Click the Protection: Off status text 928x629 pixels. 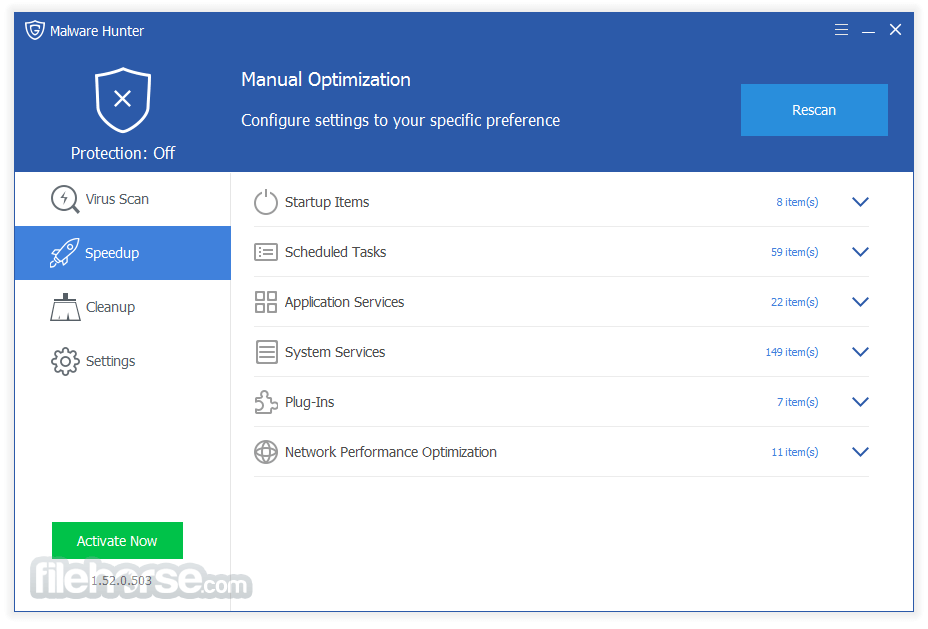point(123,153)
